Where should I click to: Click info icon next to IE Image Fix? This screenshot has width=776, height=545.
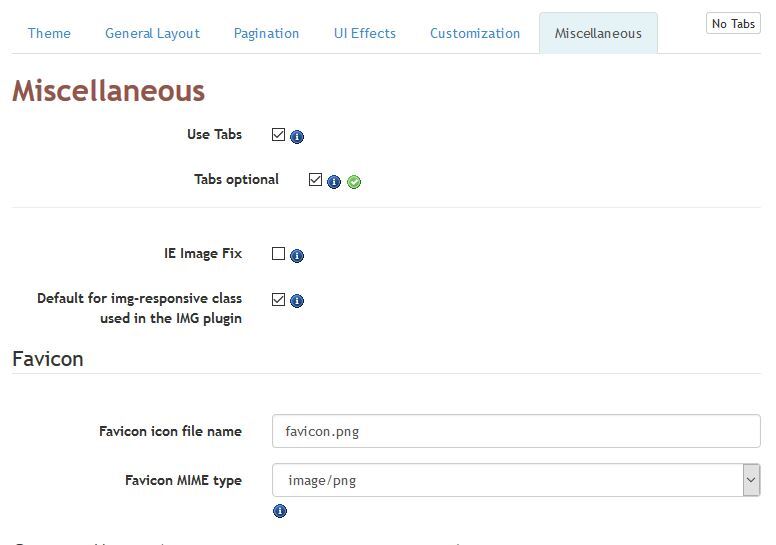[x=297, y=255]
